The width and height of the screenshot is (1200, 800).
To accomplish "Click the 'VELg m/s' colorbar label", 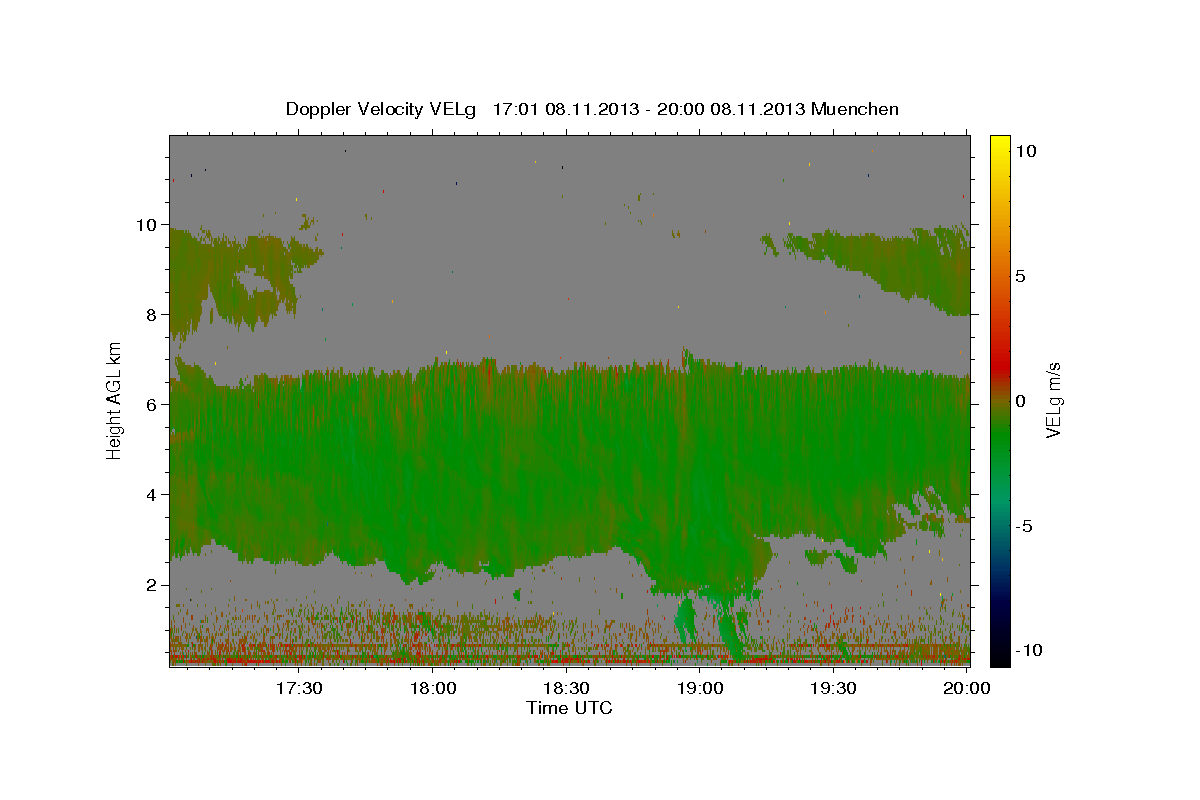I will coord(1053,400).
